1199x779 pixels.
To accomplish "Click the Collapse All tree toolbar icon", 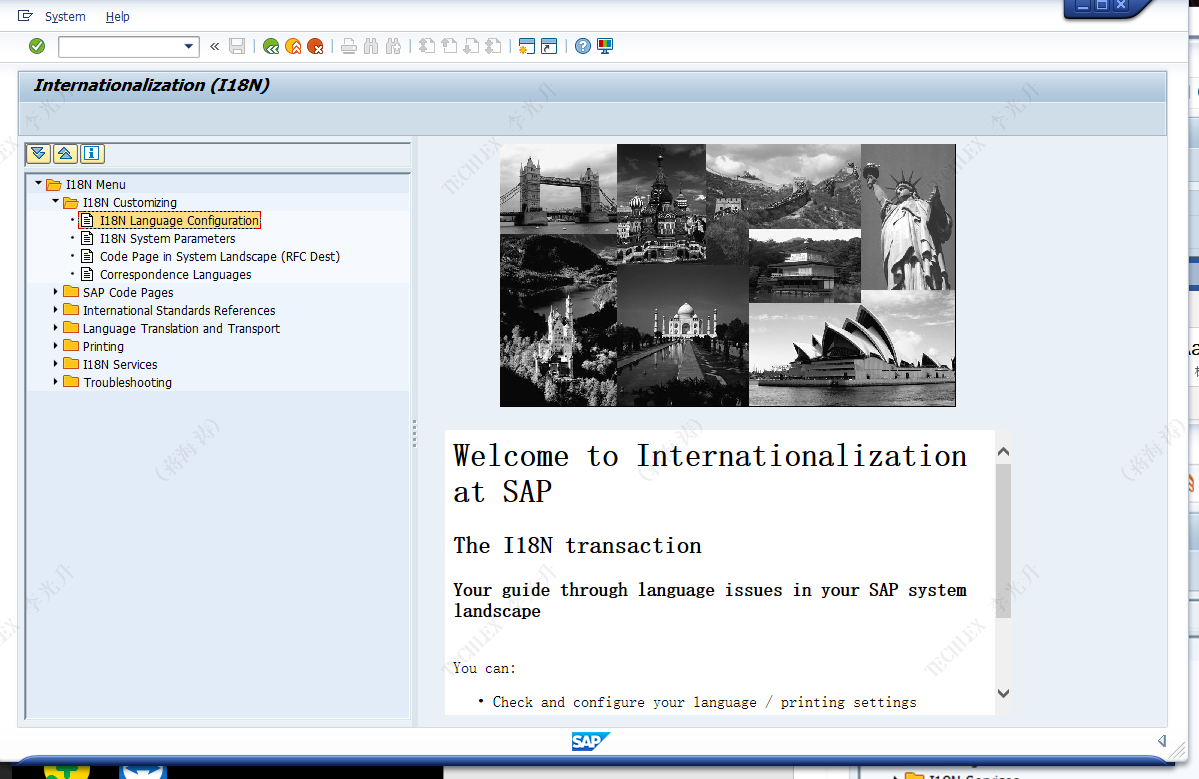I will [x=65, y=154].
